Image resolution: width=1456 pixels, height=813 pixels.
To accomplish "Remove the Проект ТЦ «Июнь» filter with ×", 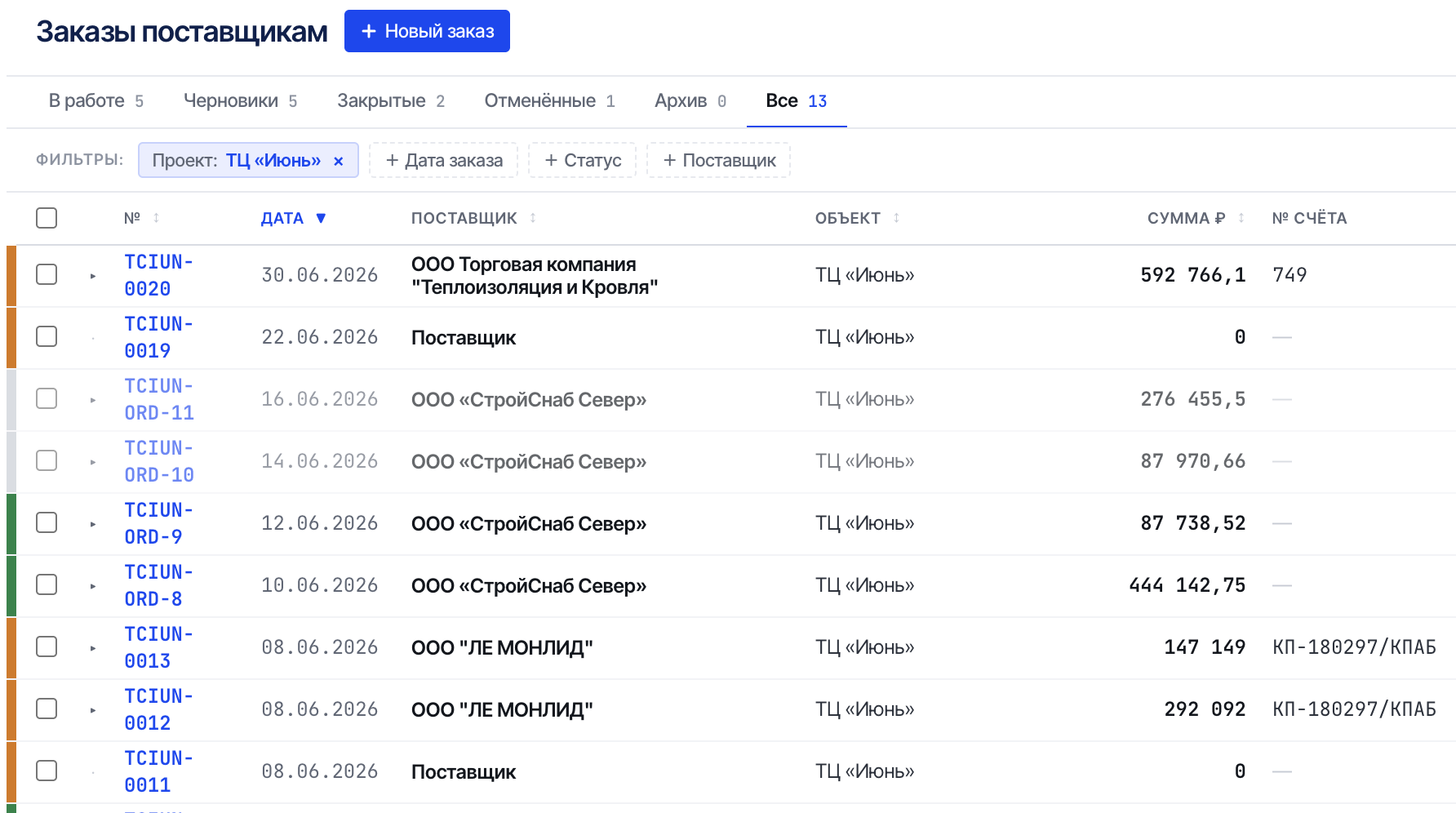I will [x=339, y=161].
